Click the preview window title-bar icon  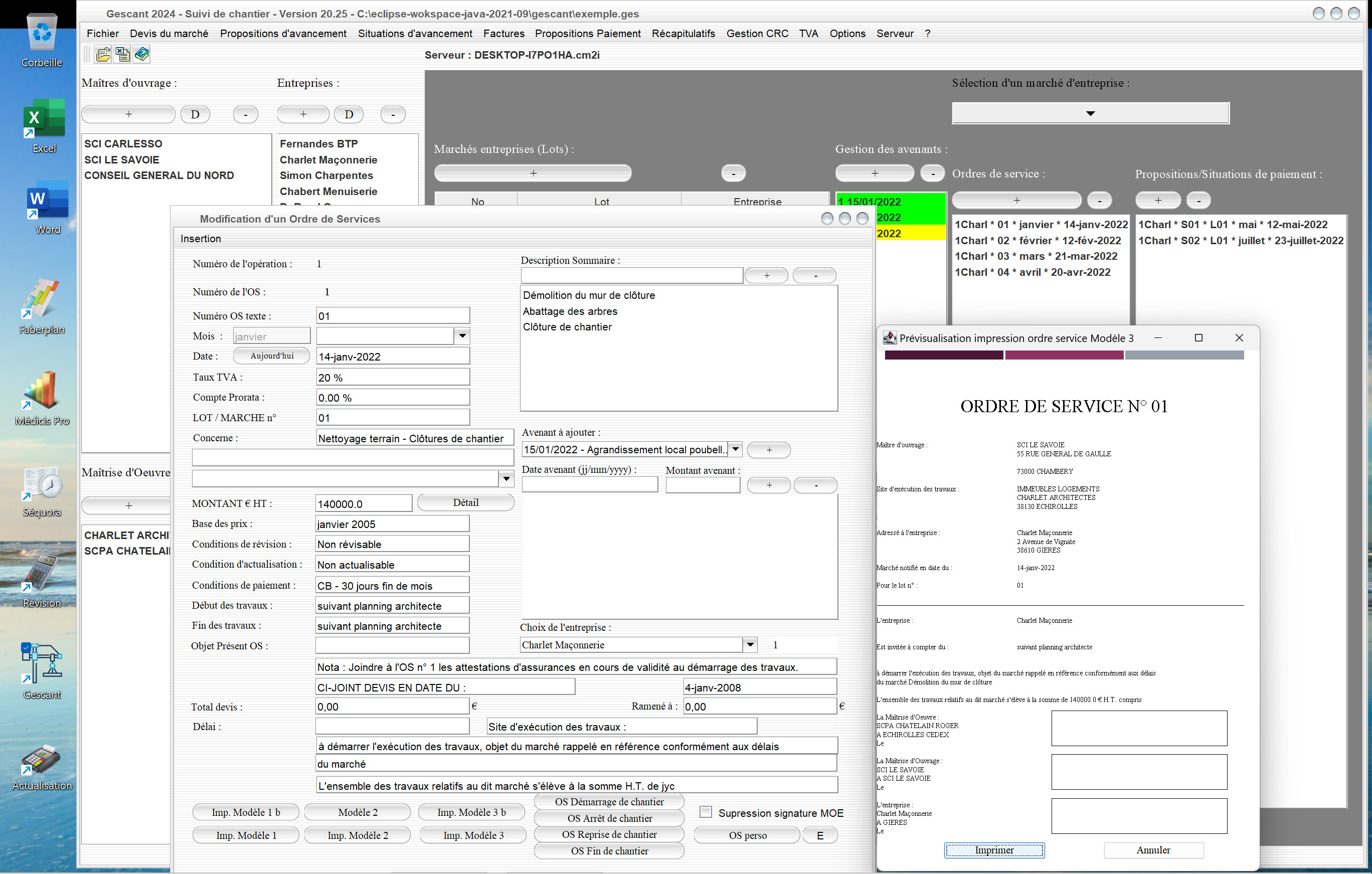click(890, 338)
